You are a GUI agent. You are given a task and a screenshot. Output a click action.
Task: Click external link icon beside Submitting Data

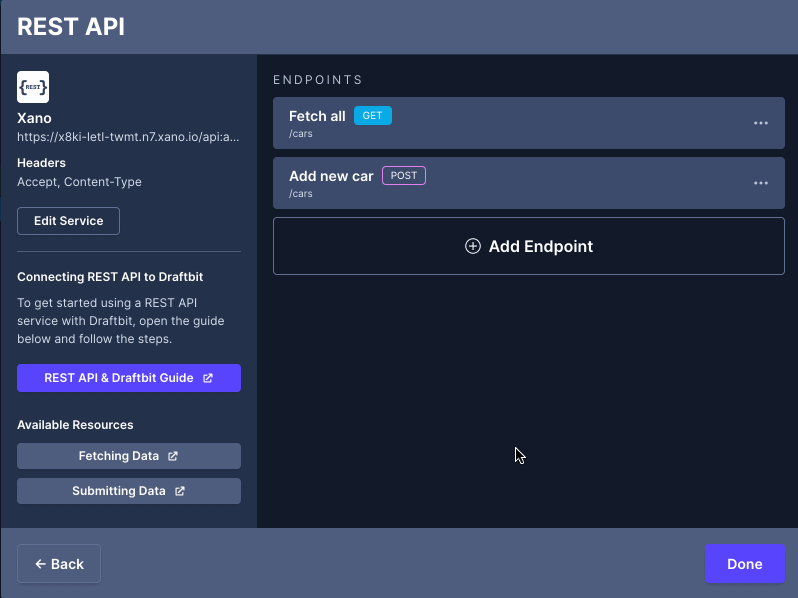[180, 491]
